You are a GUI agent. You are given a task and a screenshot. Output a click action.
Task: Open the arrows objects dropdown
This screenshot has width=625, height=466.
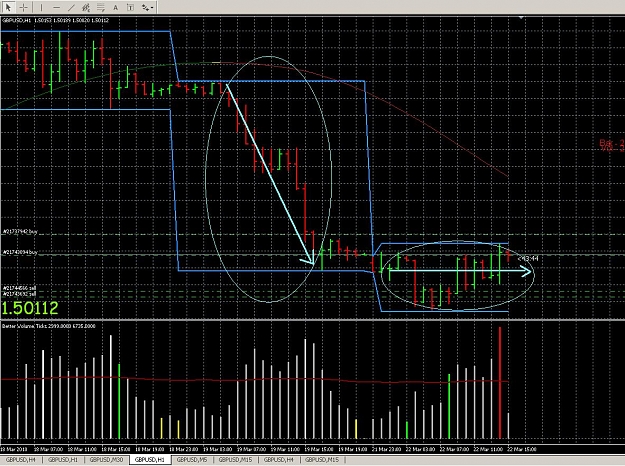pyautogui.click(x=147, y=7)
